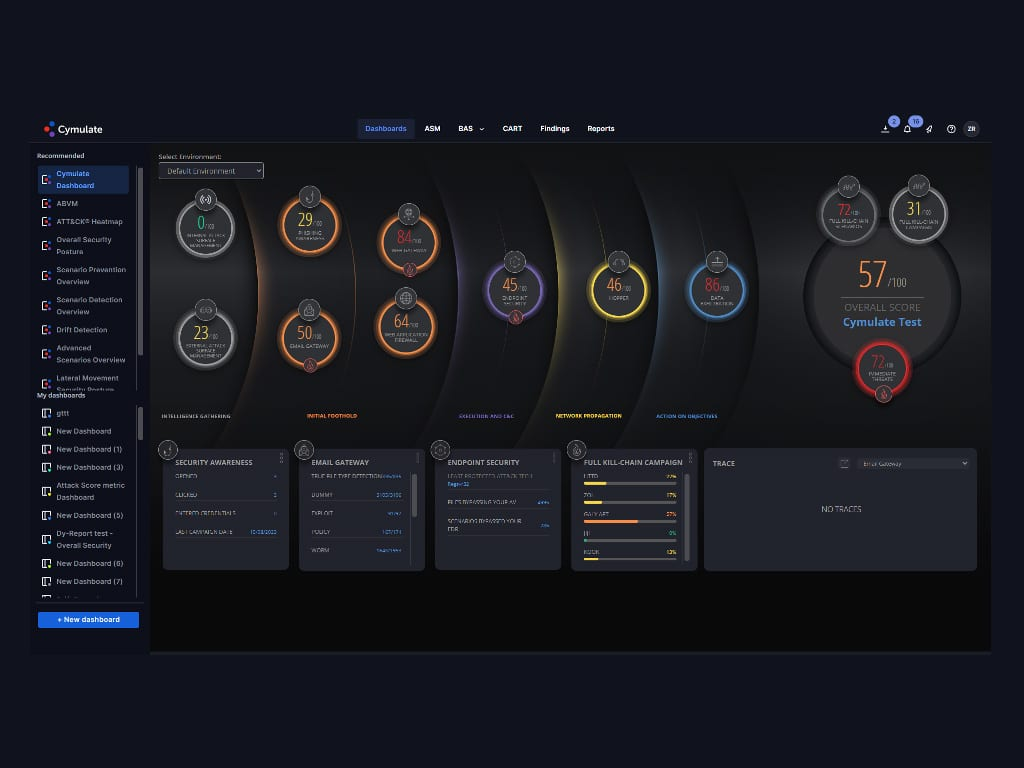Open the ZR user avatar menu
The height and width of the screenshot is (768, 1024).
pos(971,129)
